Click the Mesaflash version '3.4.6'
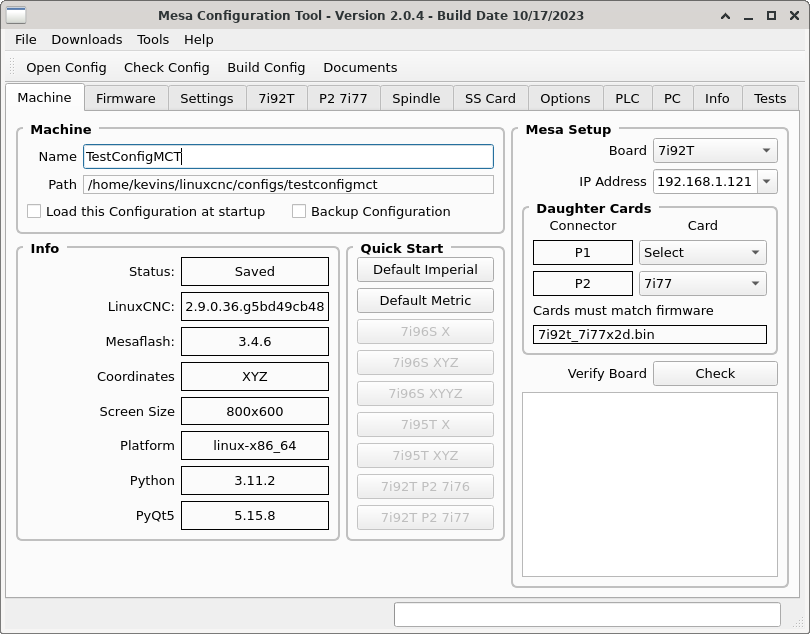Image resolution: width=810 pixels, height=634 pixels. [255, 342]
